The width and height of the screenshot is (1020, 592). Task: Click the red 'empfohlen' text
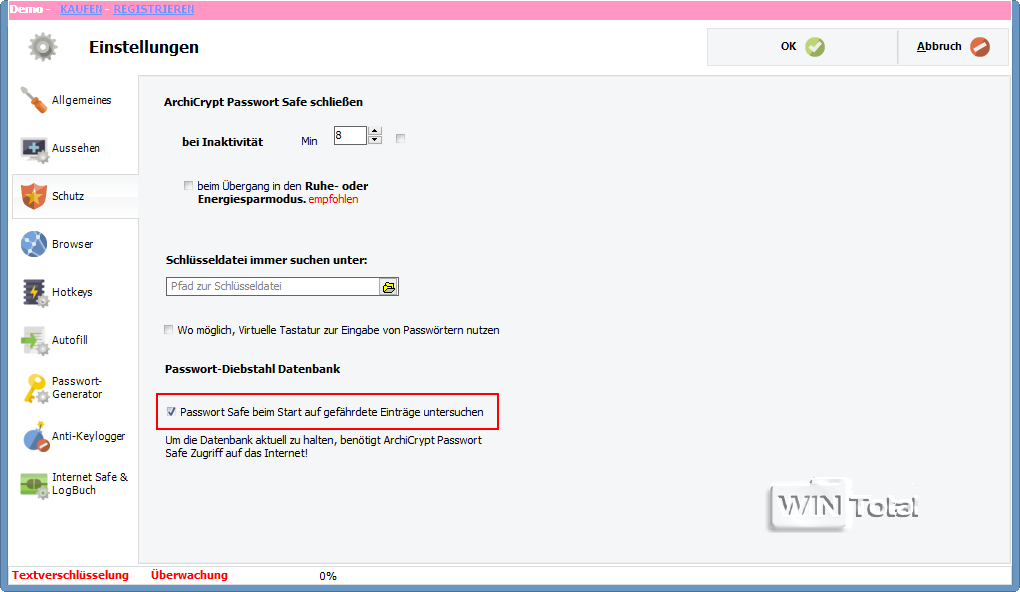[333, 200]
